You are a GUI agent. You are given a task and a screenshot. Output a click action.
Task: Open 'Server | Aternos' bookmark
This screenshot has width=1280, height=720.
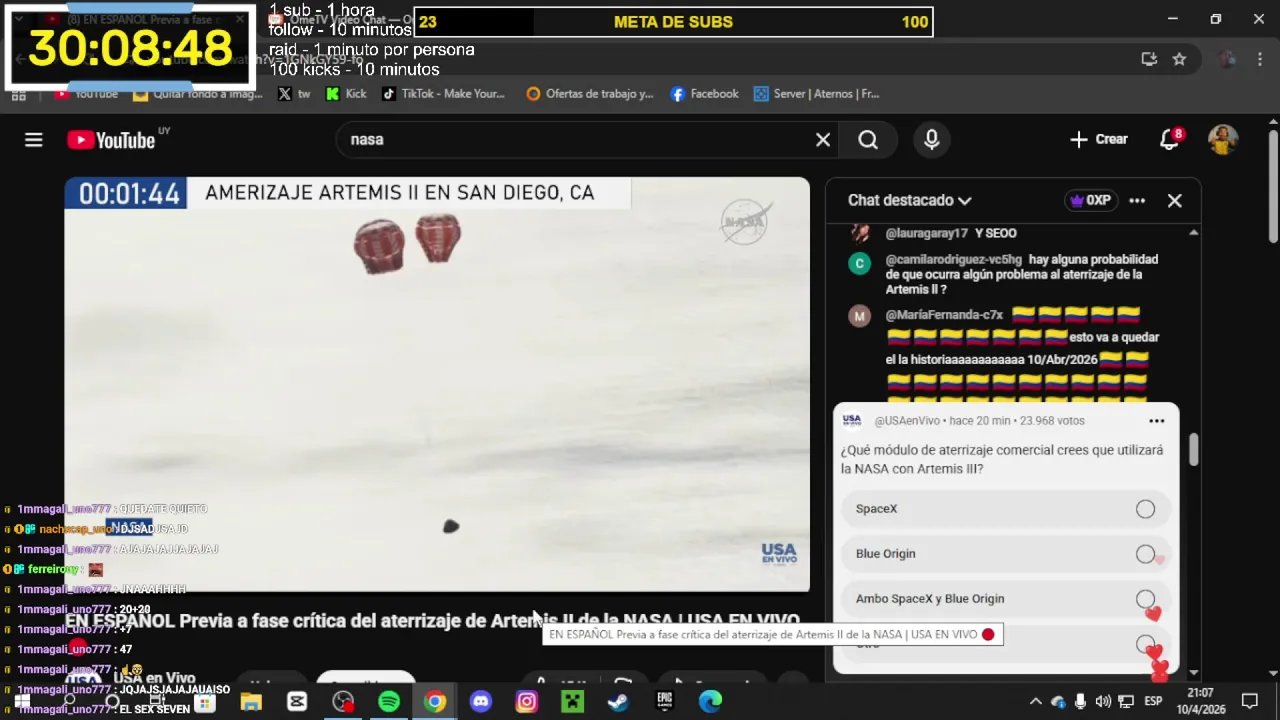point(817,94)
